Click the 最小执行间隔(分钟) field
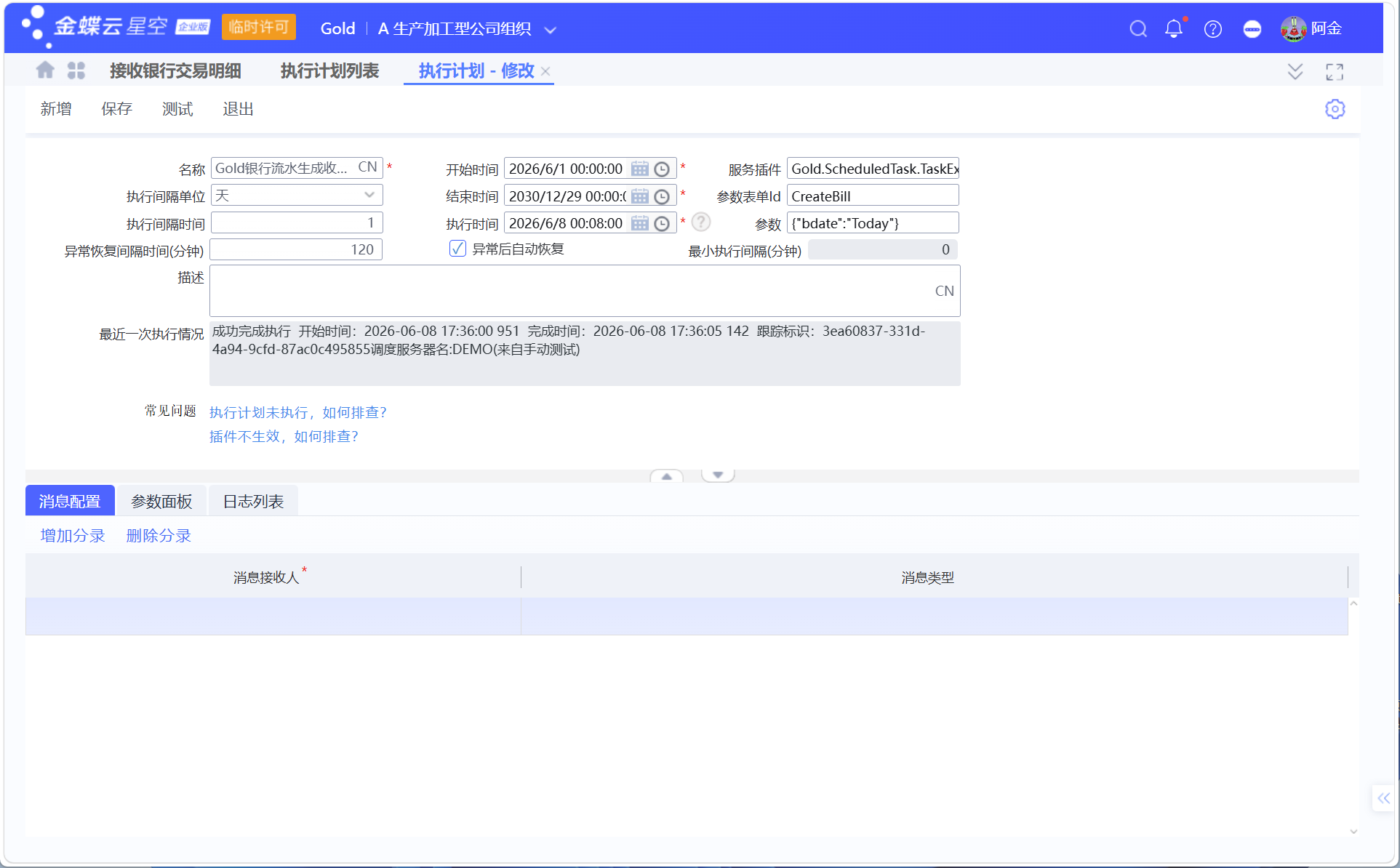Screen dimensions: 1400x868 [883, 249]
